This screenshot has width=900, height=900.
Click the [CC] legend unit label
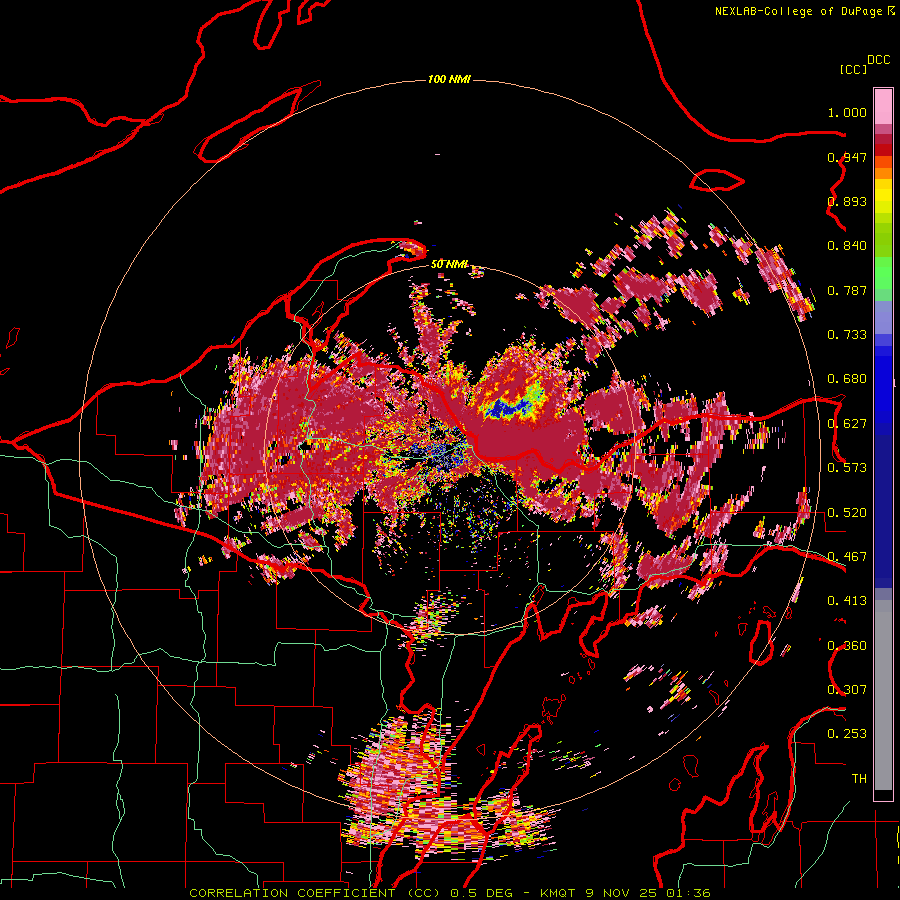[x=853, y=69]
